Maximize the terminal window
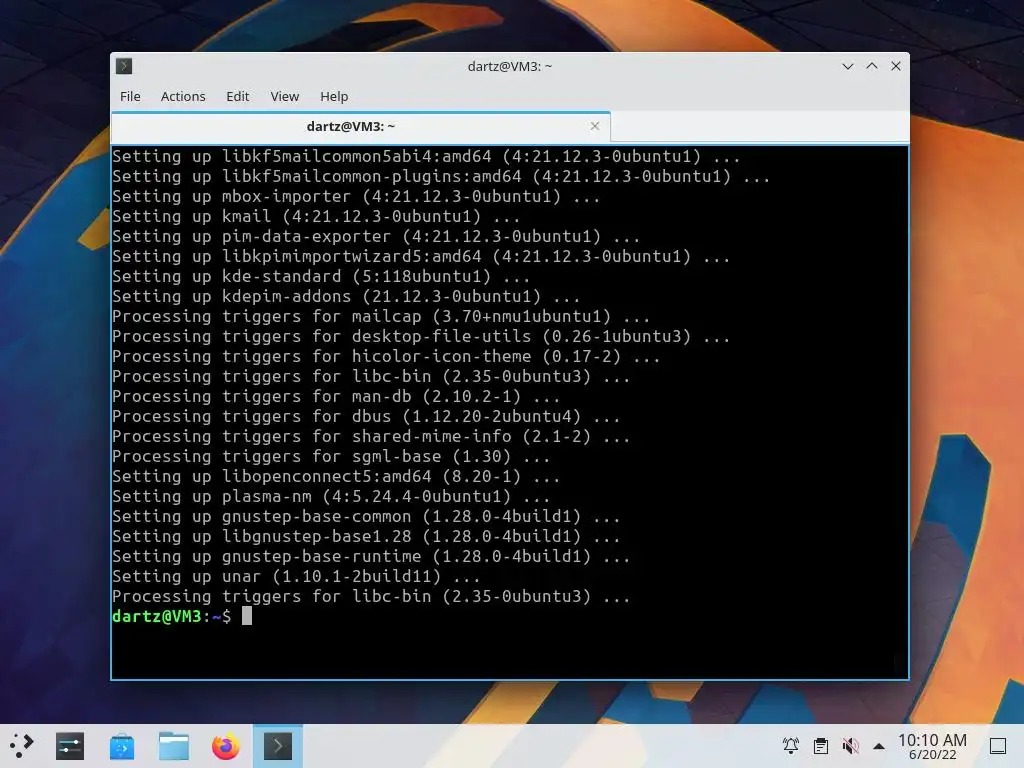This screenshot has height=768, width=1024. (x=872, y=66)
